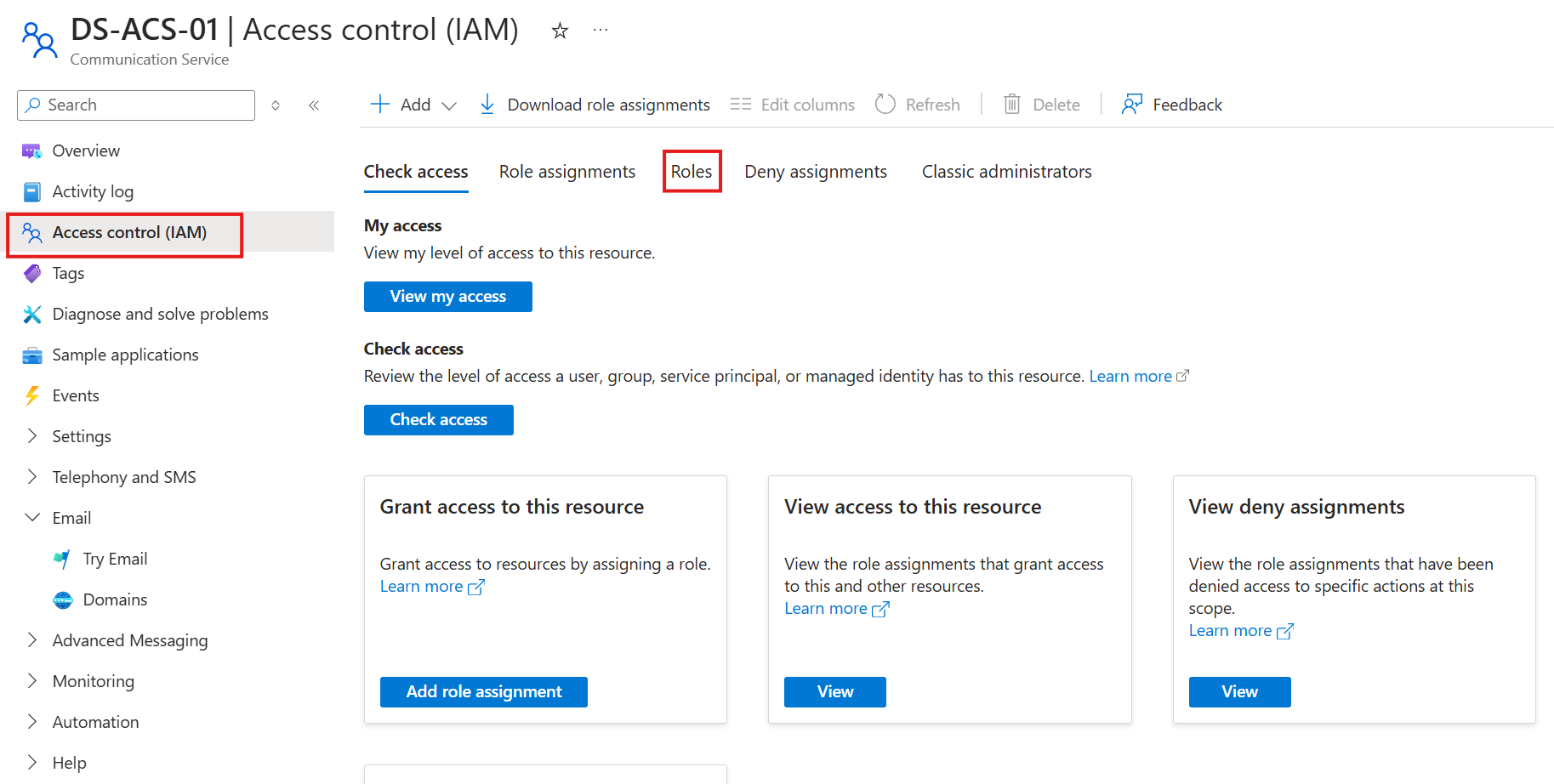The image size is (1554, 784).
Task: Click the Feedback icon in toolbar
Action: click(x=1132, y=105)
